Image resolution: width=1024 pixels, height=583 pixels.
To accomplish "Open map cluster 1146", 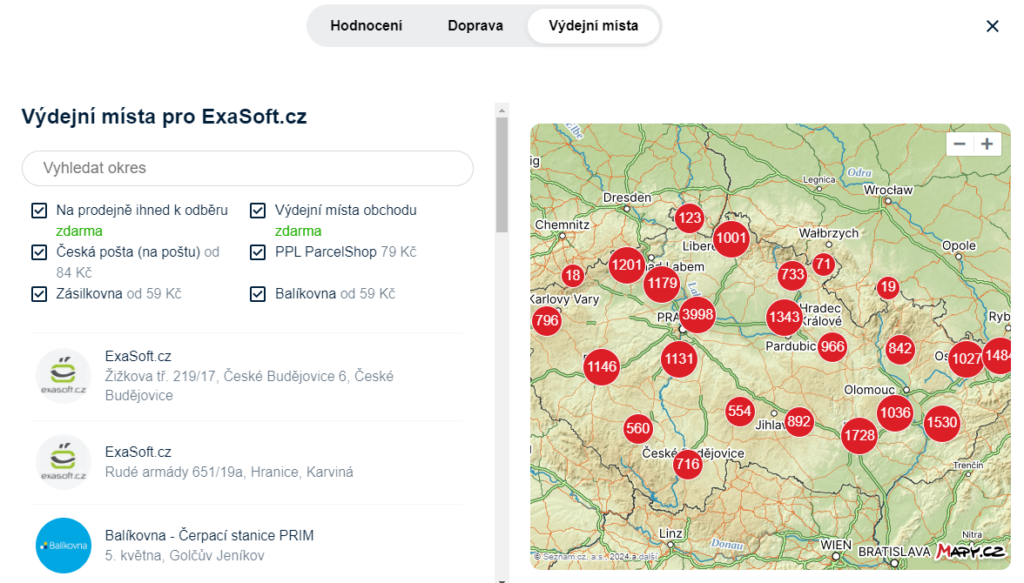I will pyautogui.click(x=601, y=366).
